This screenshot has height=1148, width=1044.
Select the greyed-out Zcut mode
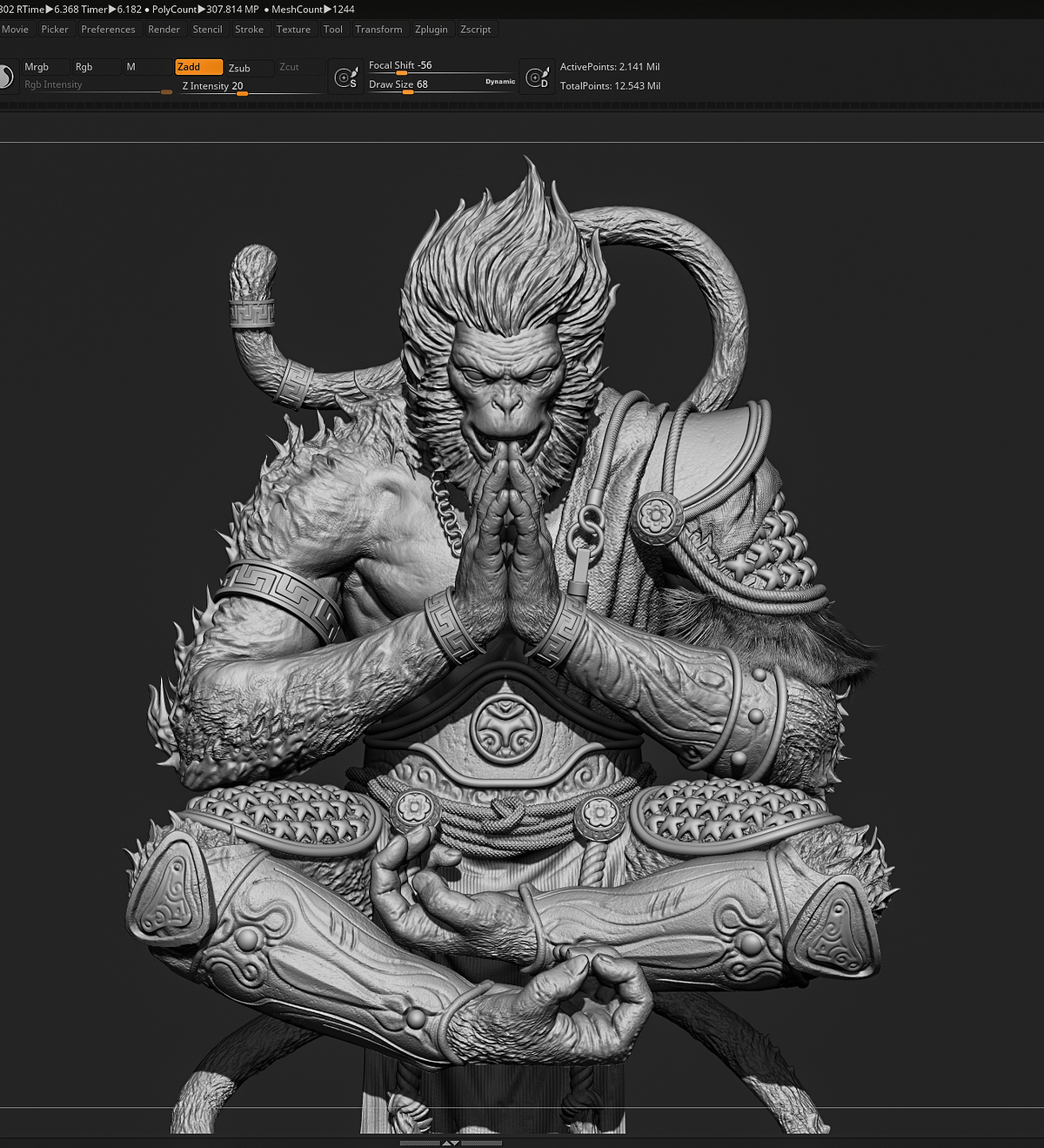point(300,67)
